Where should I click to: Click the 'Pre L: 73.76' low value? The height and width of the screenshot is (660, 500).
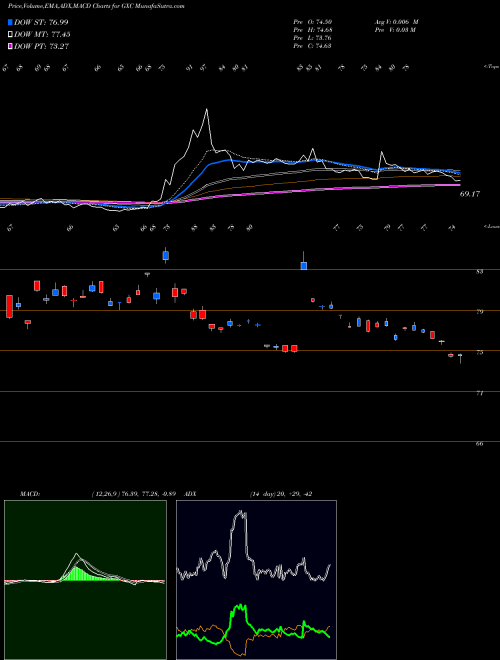pos(313,38)
